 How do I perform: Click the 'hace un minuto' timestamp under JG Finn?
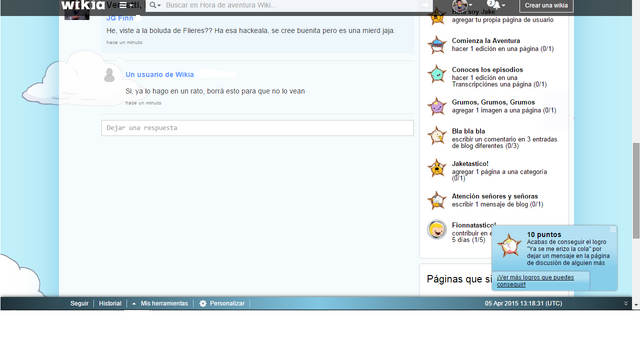(x=124, y=42)
